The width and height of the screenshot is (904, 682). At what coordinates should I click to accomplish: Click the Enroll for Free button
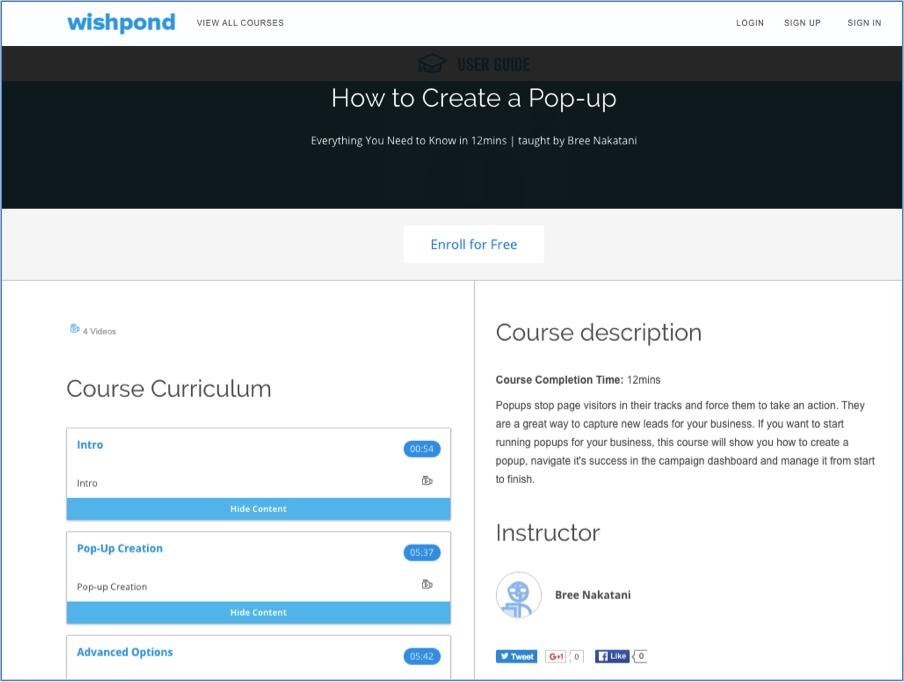tap(473, 244)
